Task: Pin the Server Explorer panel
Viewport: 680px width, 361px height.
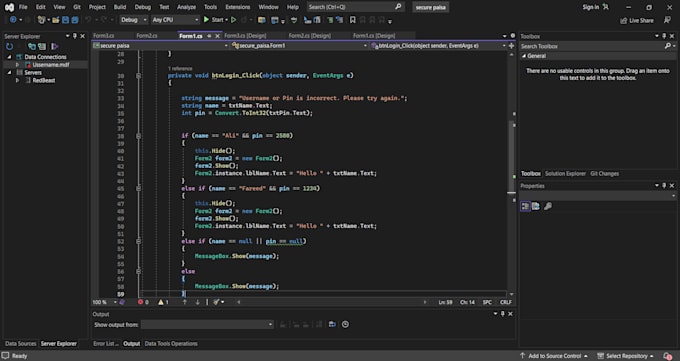Action: pos(75,36)
